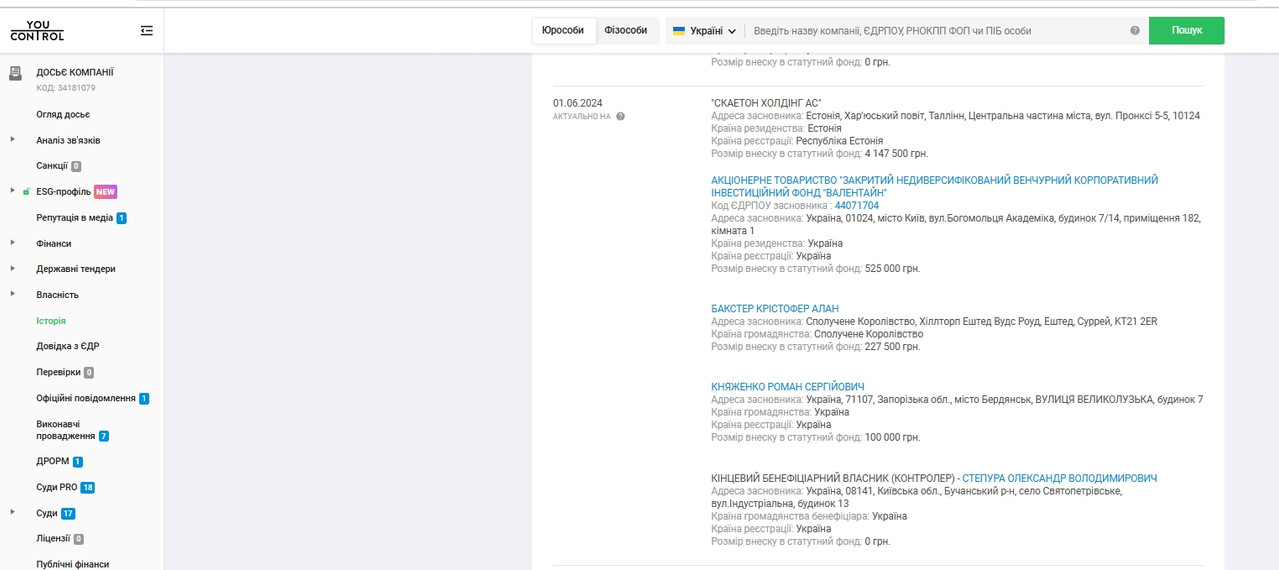Expand Суди menu section

pos(13,513)
